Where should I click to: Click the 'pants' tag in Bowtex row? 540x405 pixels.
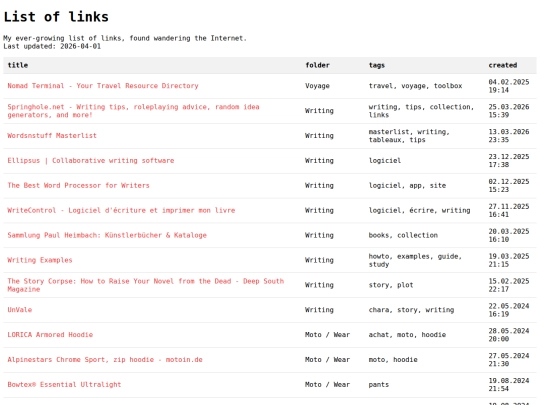coord(379,384)
